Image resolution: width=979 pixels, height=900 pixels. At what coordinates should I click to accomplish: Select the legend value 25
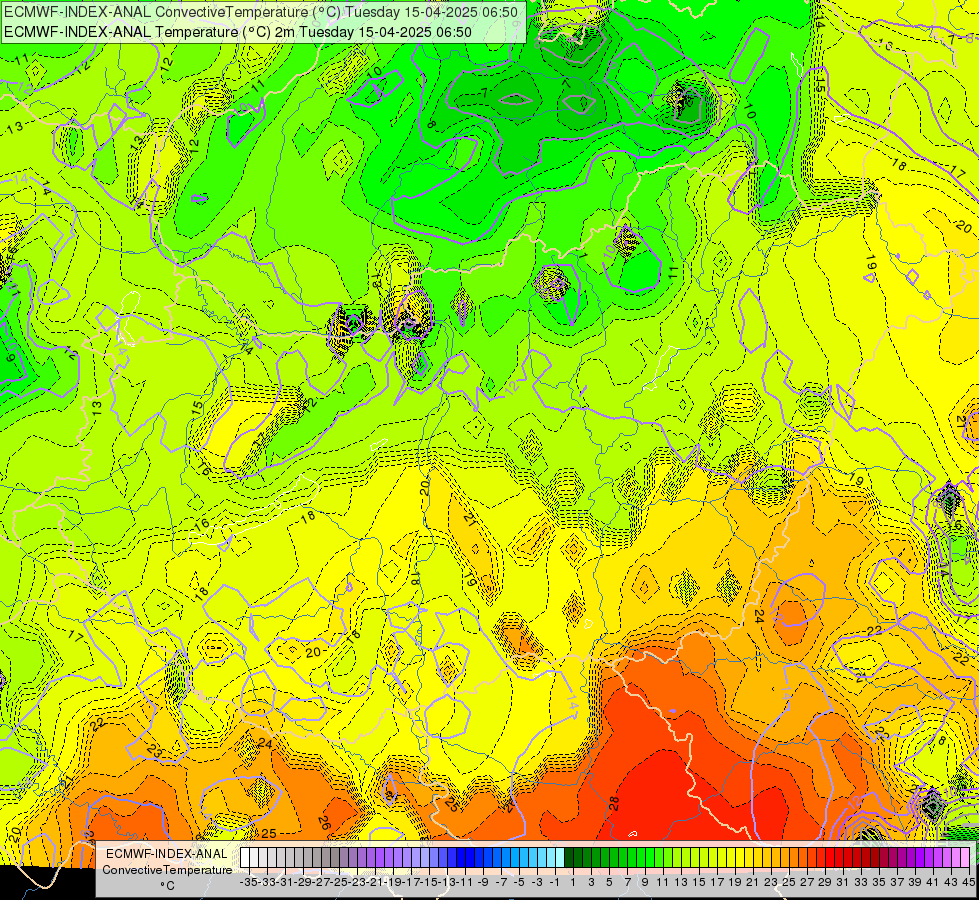(789, 882)
